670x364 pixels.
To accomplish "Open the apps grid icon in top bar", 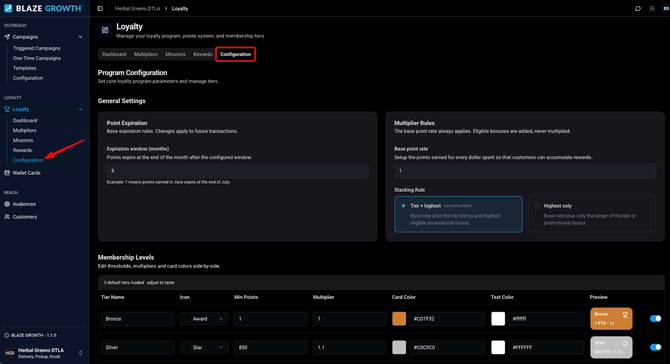I will pos(652,9).
